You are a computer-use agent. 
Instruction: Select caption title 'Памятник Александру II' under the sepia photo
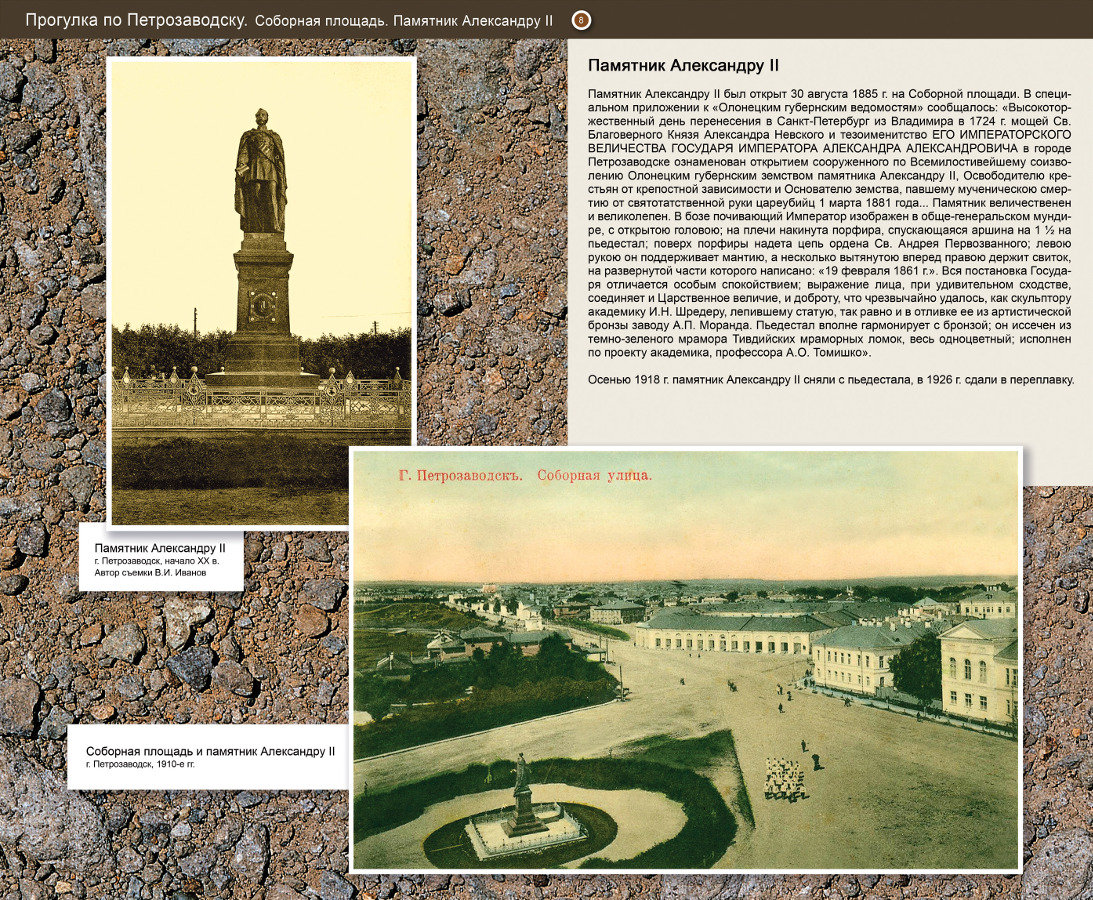click(x=160, y=548)
